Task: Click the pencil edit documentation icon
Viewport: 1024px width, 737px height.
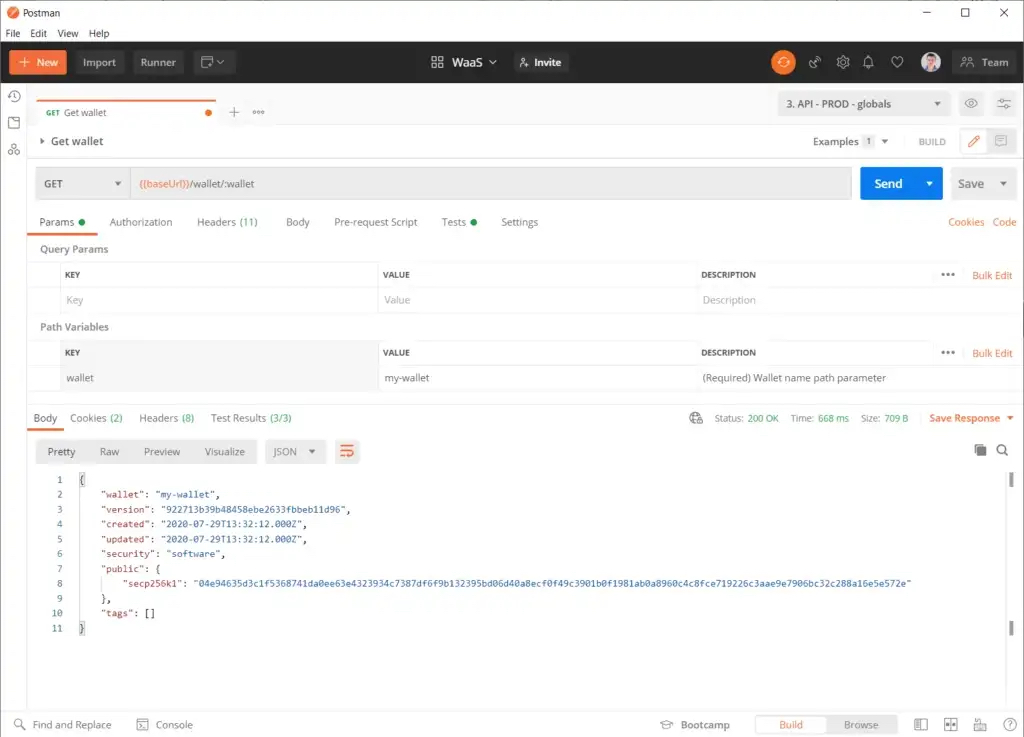Action: click(x=974, y=141)
